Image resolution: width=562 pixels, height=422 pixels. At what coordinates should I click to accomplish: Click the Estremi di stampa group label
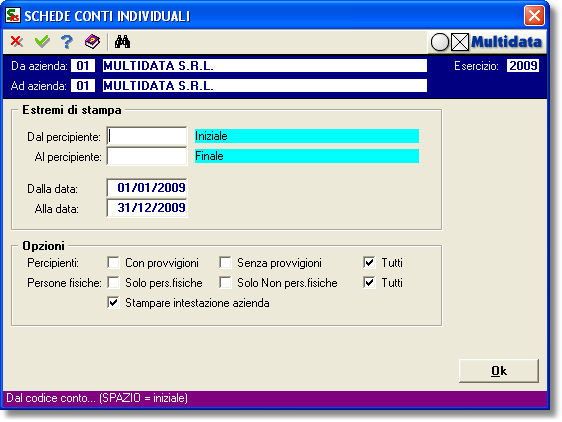point(72,110)
